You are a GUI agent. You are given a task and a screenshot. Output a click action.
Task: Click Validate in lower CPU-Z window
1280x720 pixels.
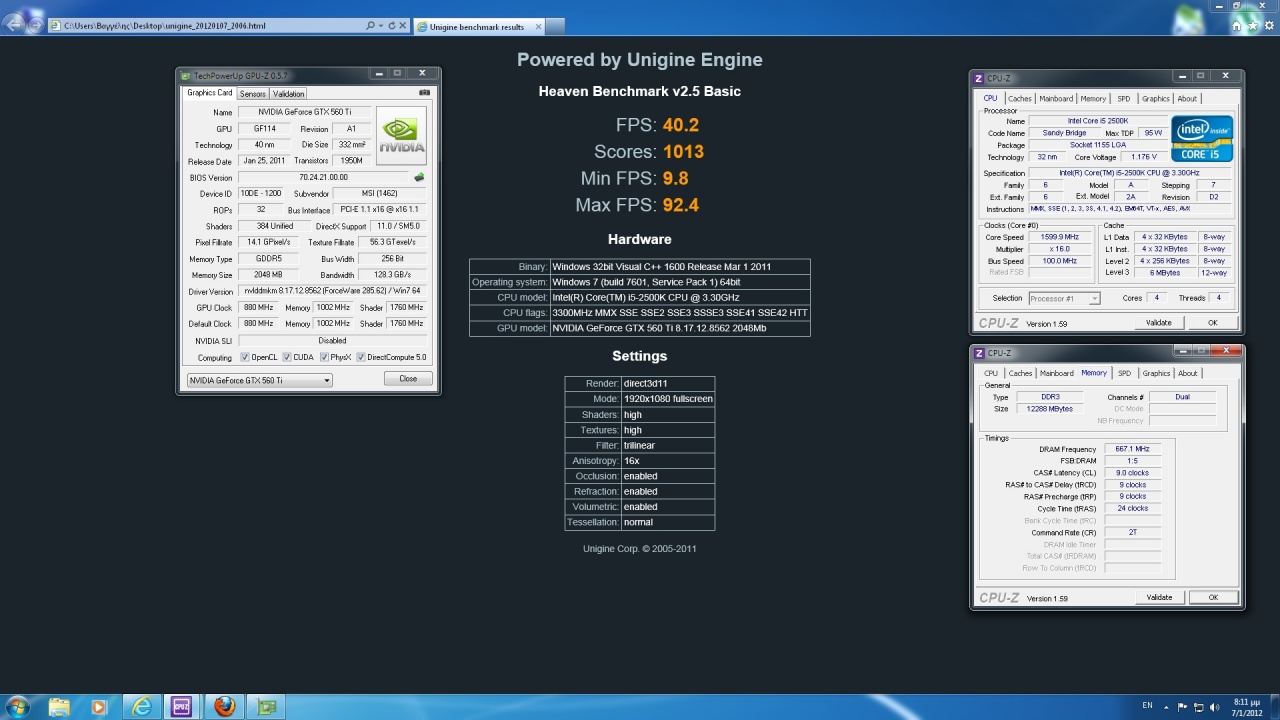pos(1159,598)
